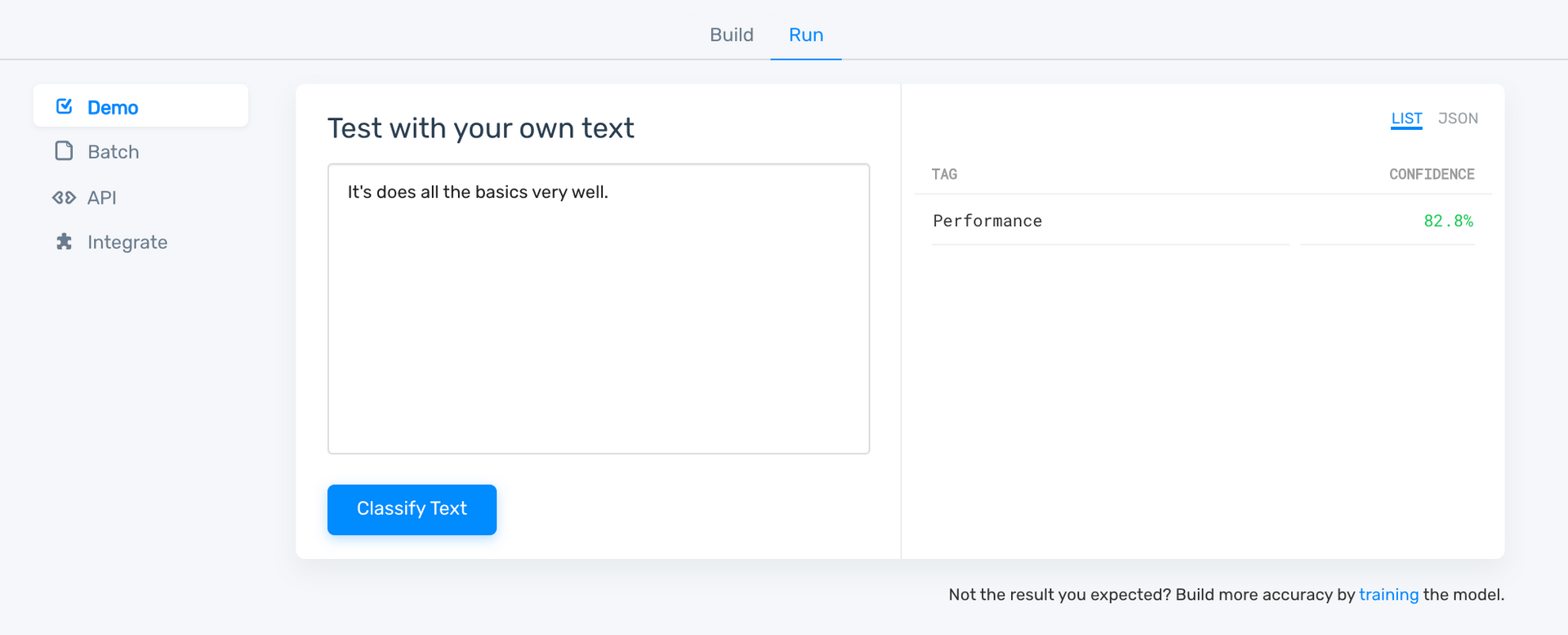Viewport: 1568px width, 635px height.
Task: Click the Integrate puzzle piece icon
Action: pos(64,242)
